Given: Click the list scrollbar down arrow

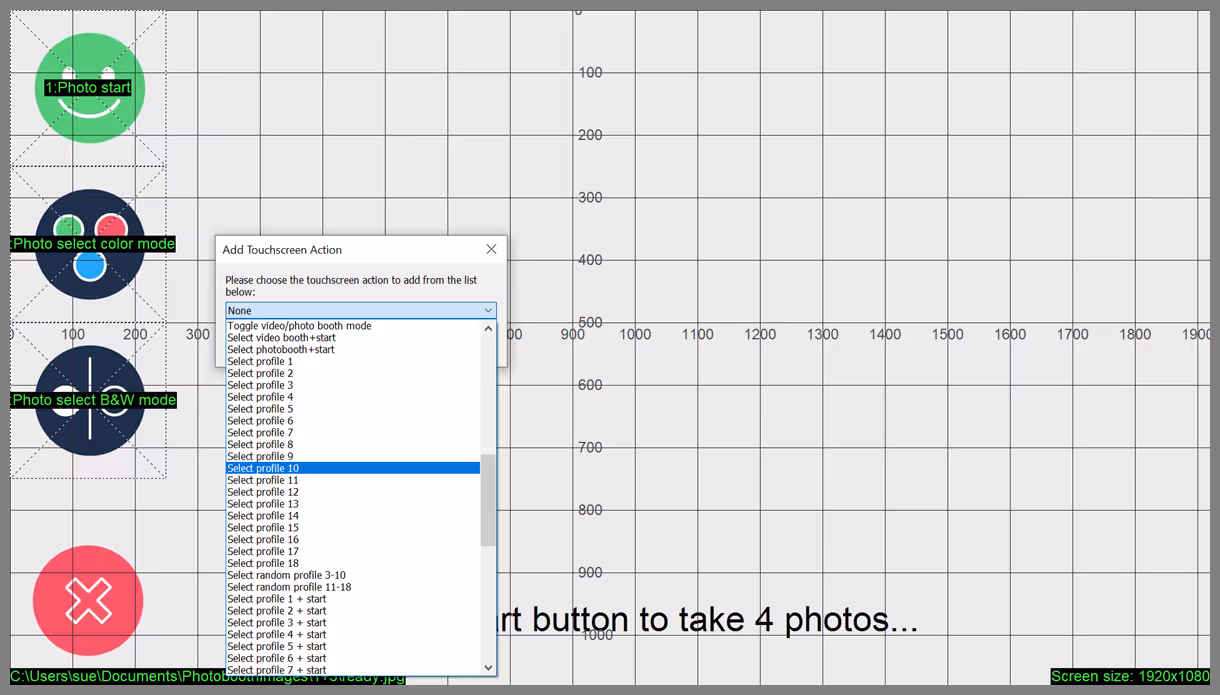Looking at the screenshot, I should (488, 668).
